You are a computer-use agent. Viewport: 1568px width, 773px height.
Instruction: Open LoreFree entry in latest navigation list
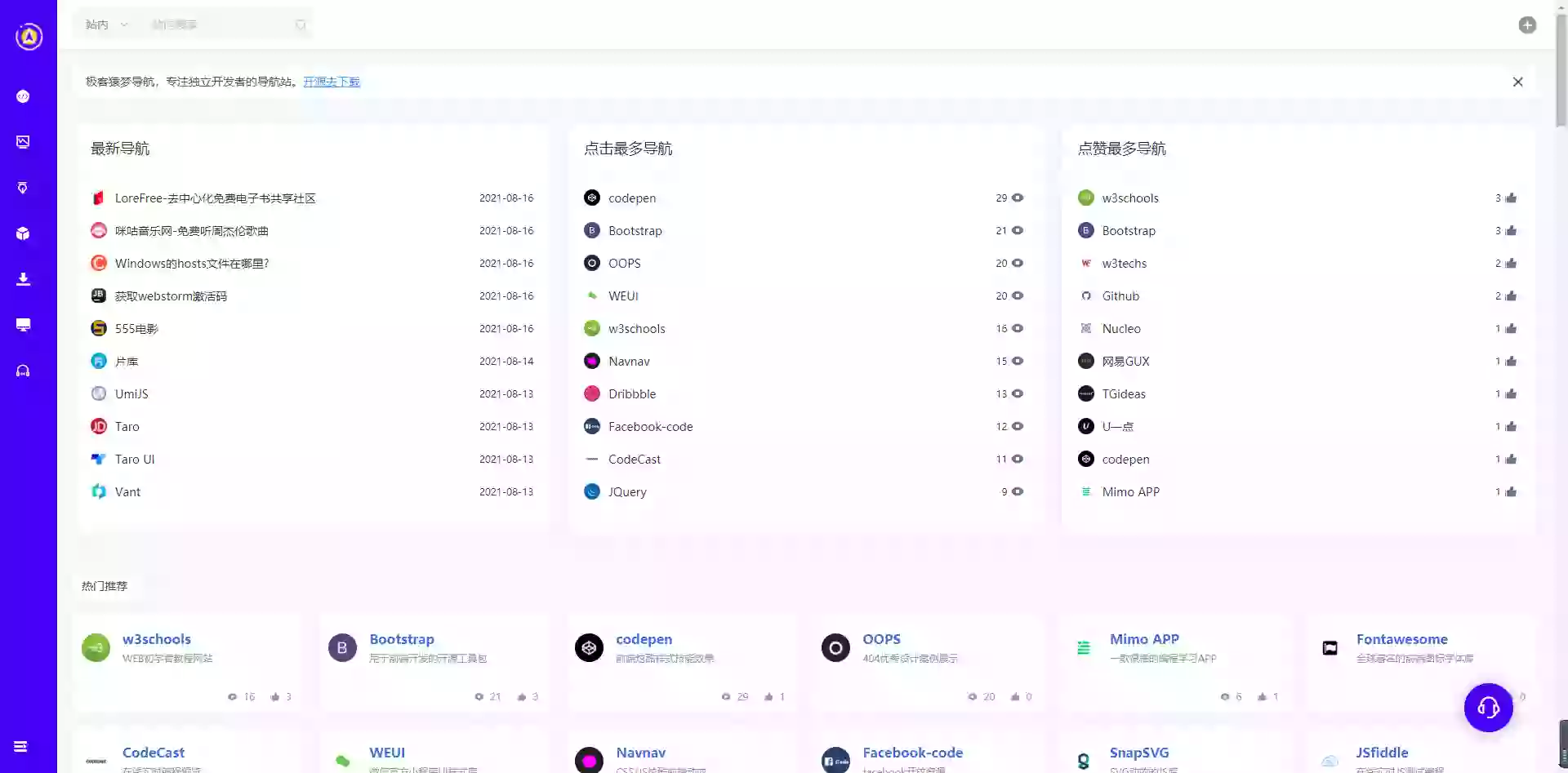(x=215, y=198)
